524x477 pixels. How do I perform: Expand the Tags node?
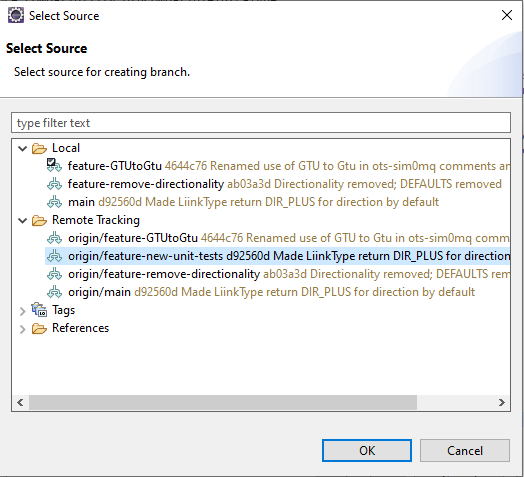click(22, 311)
